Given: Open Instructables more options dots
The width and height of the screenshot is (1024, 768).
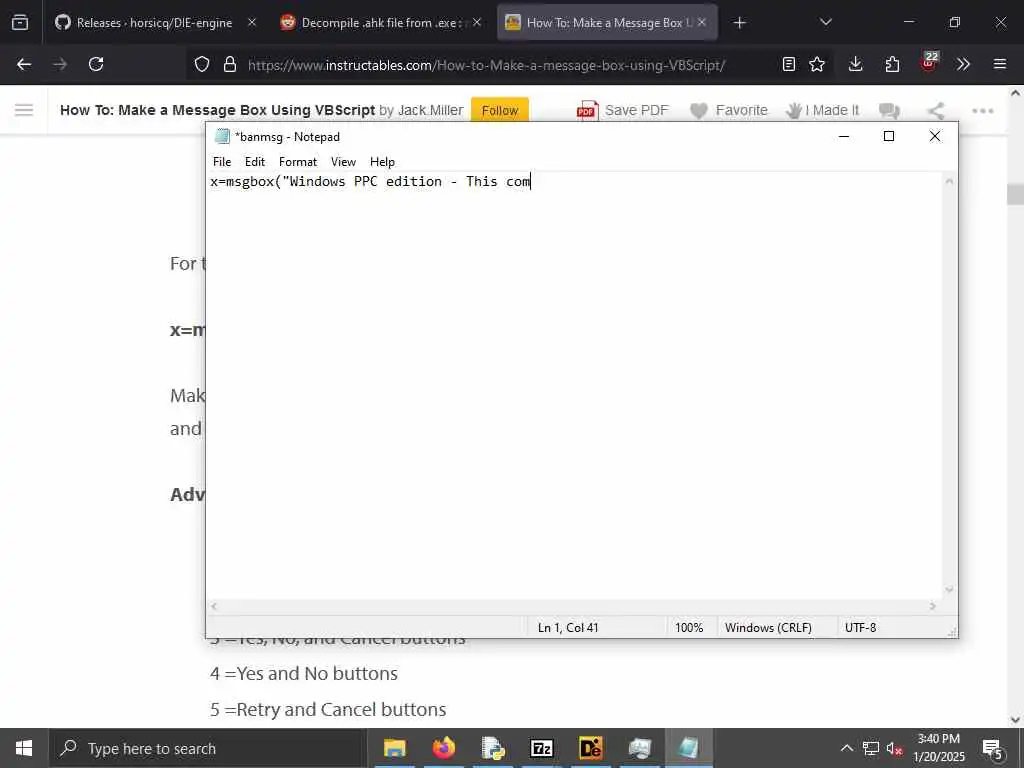Looking at the screenshot, I should coord(983,110).
